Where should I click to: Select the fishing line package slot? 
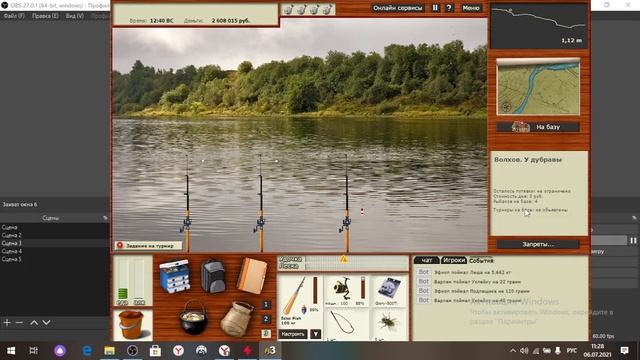(389, 290)
